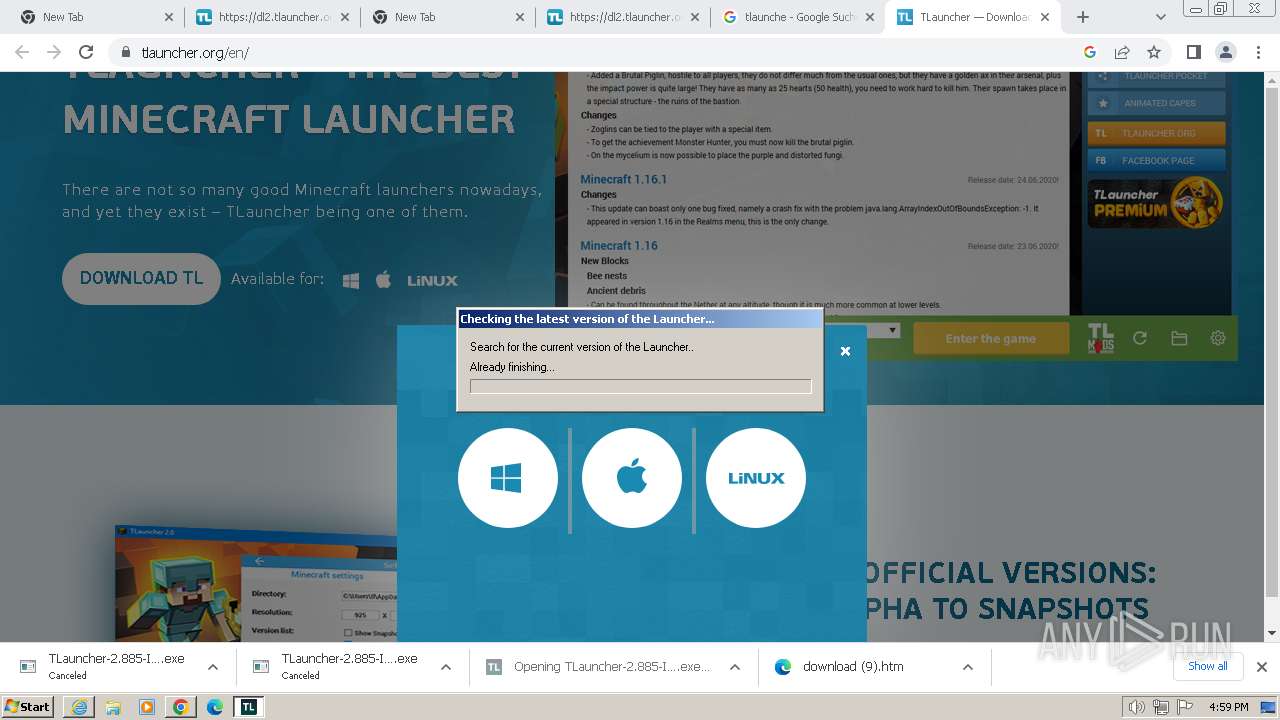Open the Windows Start menu
This screenshot has height=720, width=1280.
(28, 707)
